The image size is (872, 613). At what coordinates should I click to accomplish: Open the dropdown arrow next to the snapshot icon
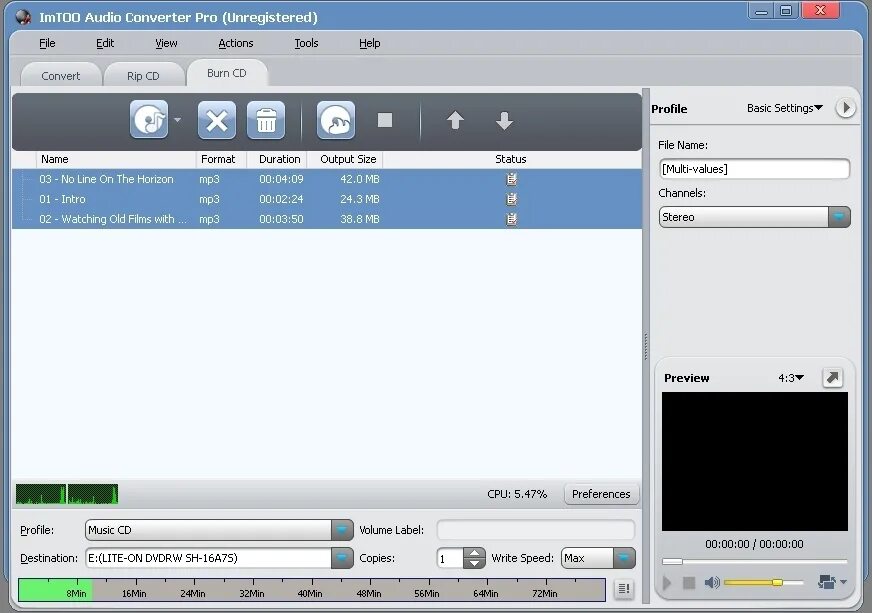point(843,582)
